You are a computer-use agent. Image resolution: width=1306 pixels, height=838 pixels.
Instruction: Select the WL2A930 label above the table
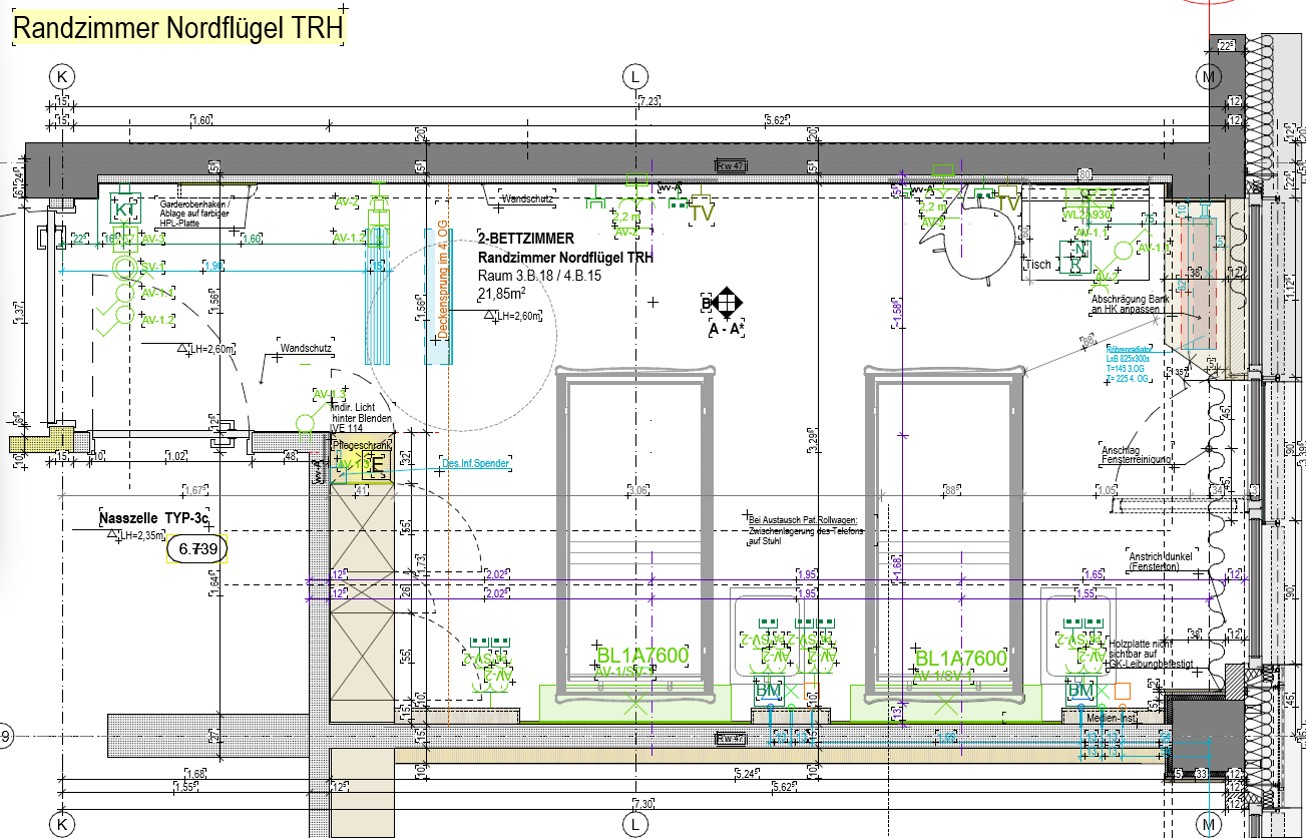tap(1089, 214)
